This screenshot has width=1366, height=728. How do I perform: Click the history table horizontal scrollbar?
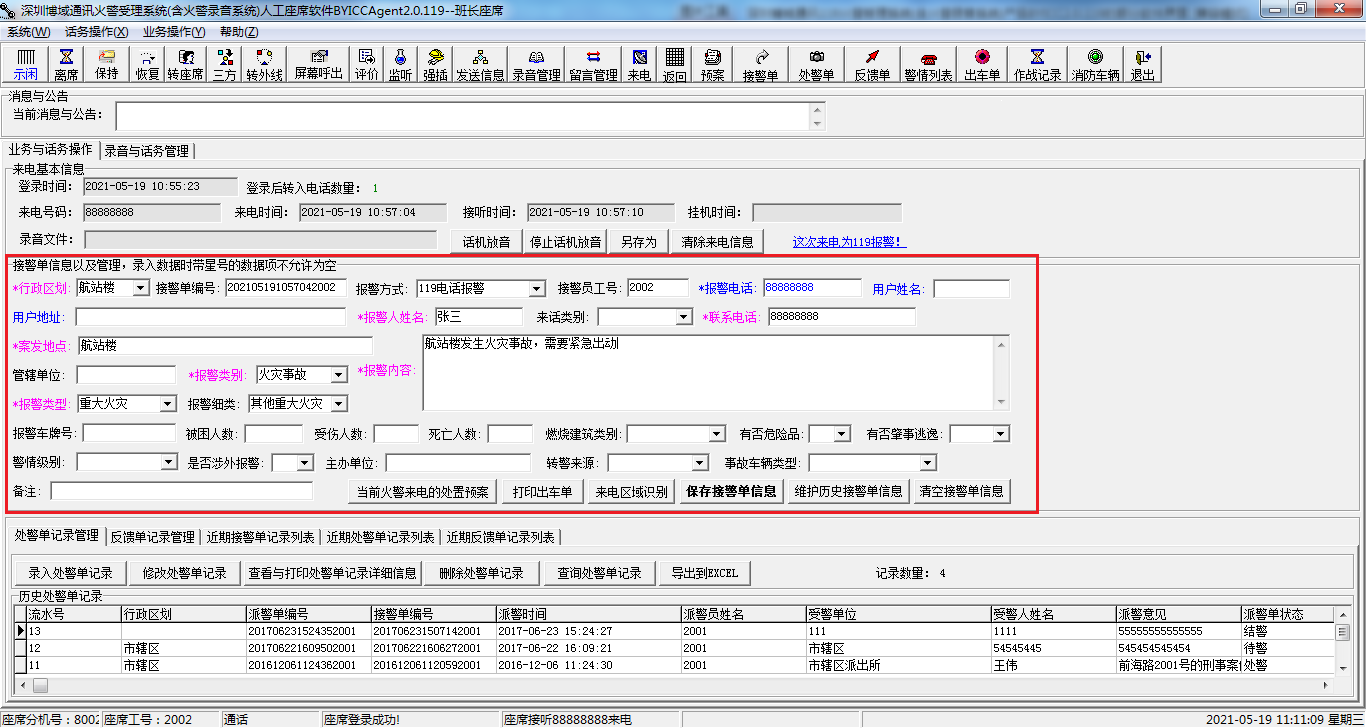(x=674, y=685)
